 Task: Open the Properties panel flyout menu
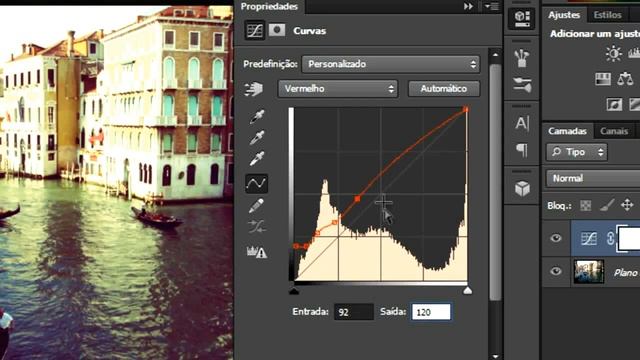coord(491,7)
